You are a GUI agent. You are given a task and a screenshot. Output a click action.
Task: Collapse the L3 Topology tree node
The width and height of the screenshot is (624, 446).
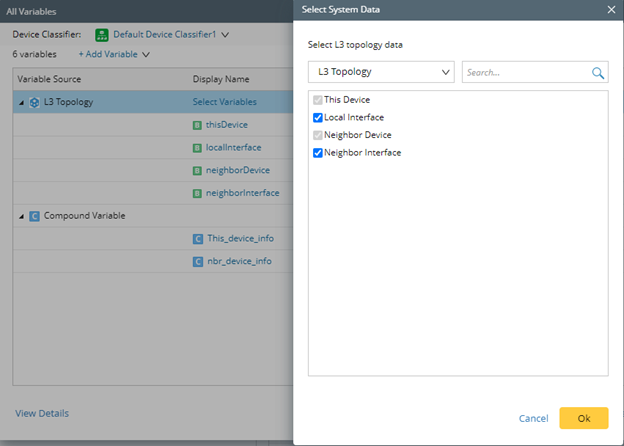tap(21, 102)
